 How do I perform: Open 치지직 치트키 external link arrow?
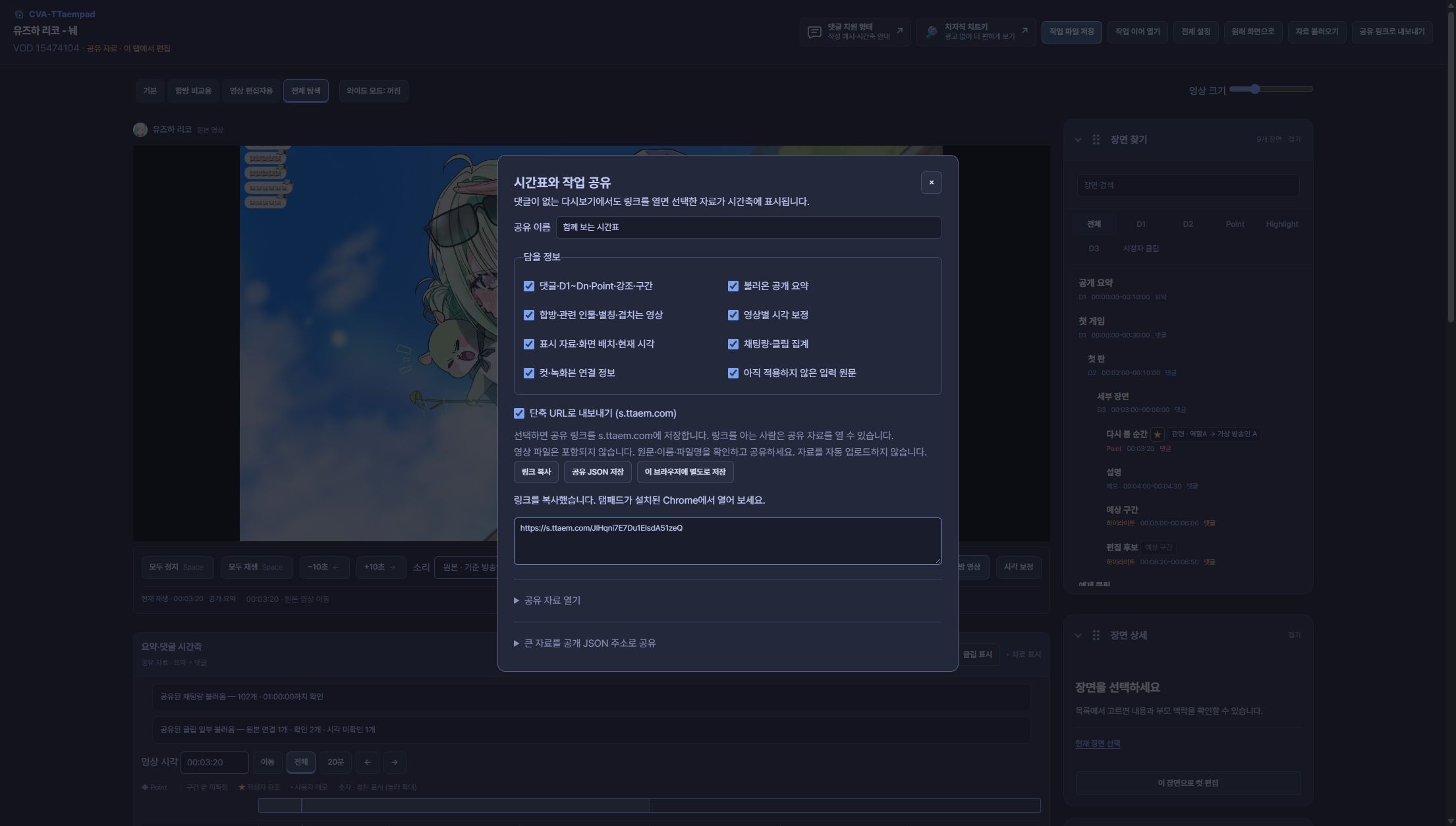click(1024, 30)
